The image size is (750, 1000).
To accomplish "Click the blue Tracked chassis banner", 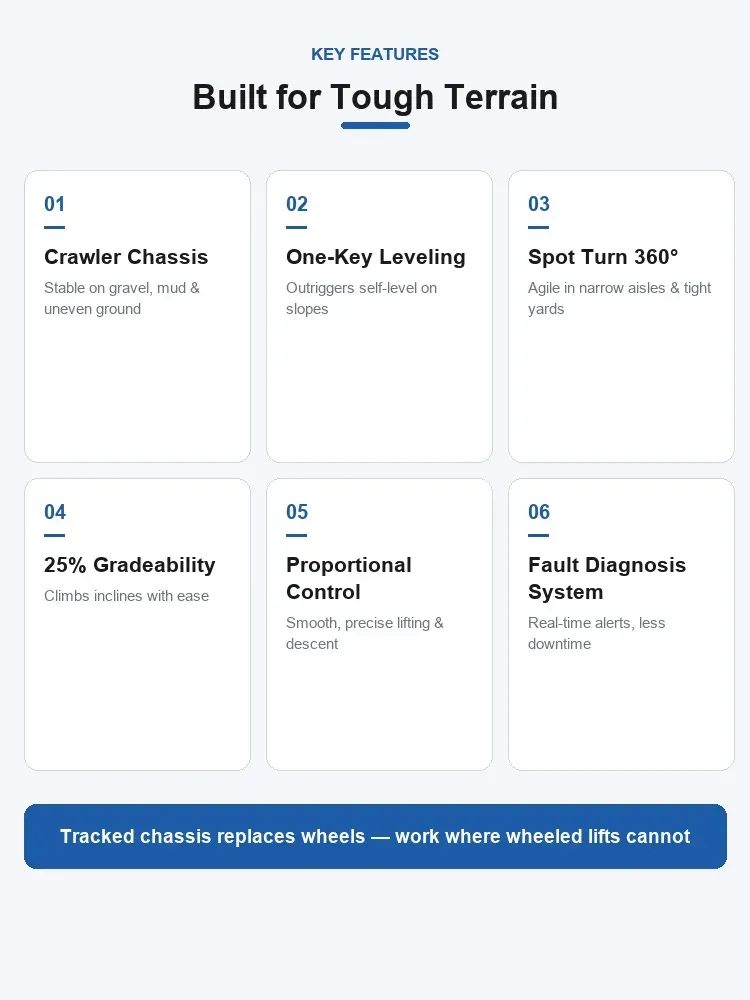I will point(375,836).
